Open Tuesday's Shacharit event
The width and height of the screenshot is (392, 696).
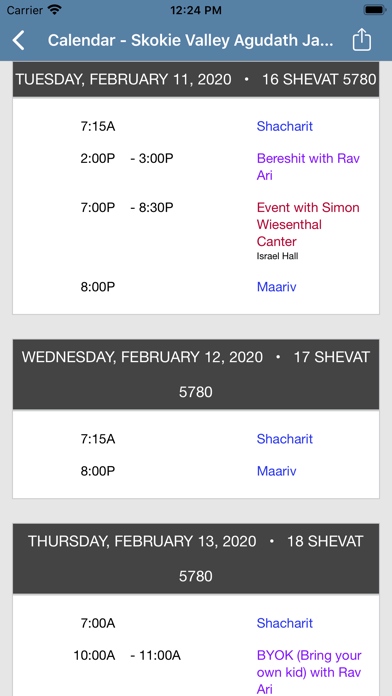coord(285,126)
